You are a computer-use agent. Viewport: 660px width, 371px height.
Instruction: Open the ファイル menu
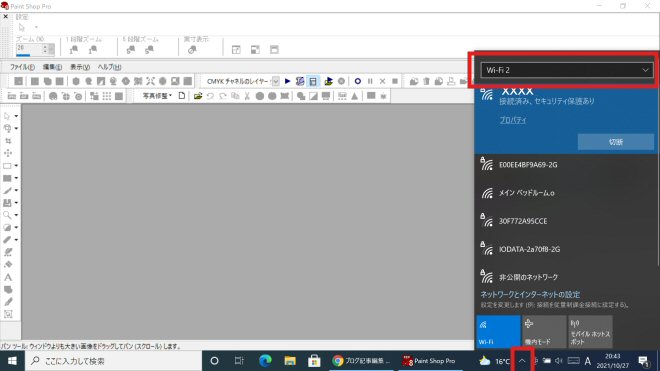click(x=22, y=67)
